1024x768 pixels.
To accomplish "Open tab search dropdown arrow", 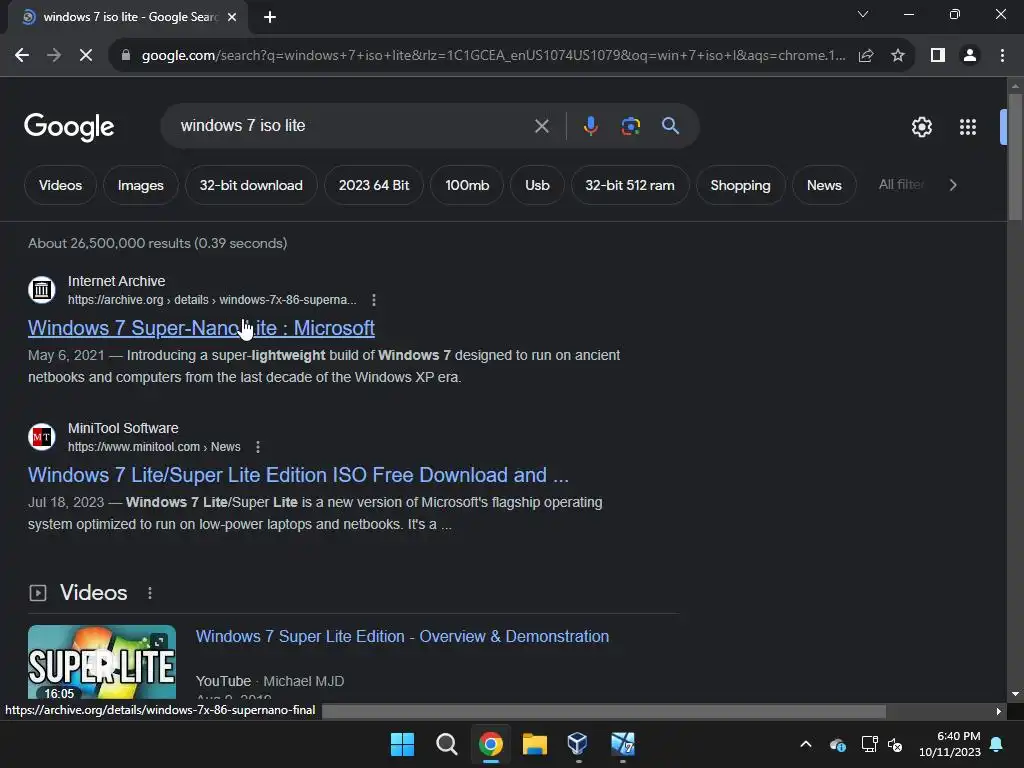I will coord(863,14).
